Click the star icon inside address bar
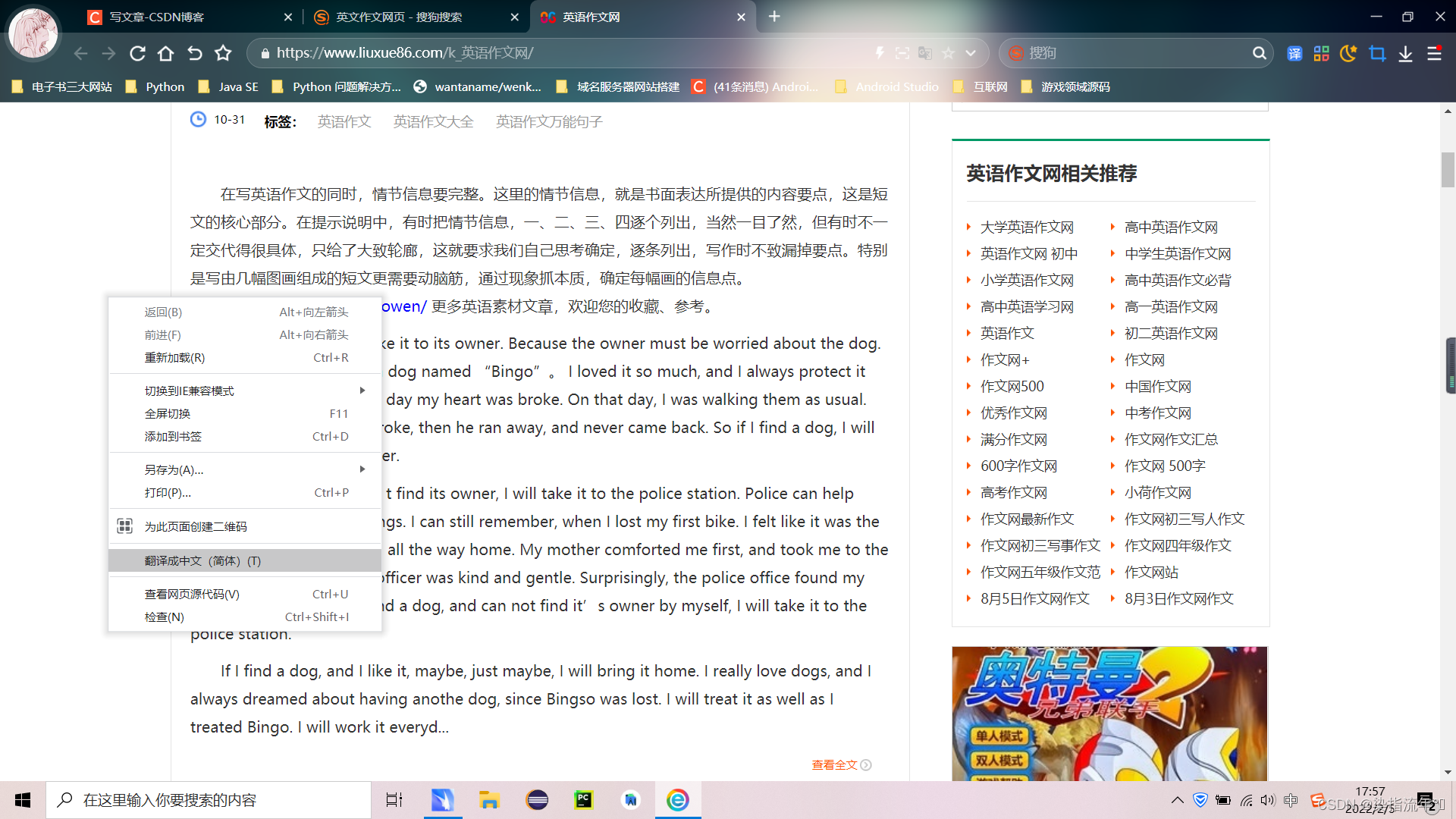 (948, 53)
